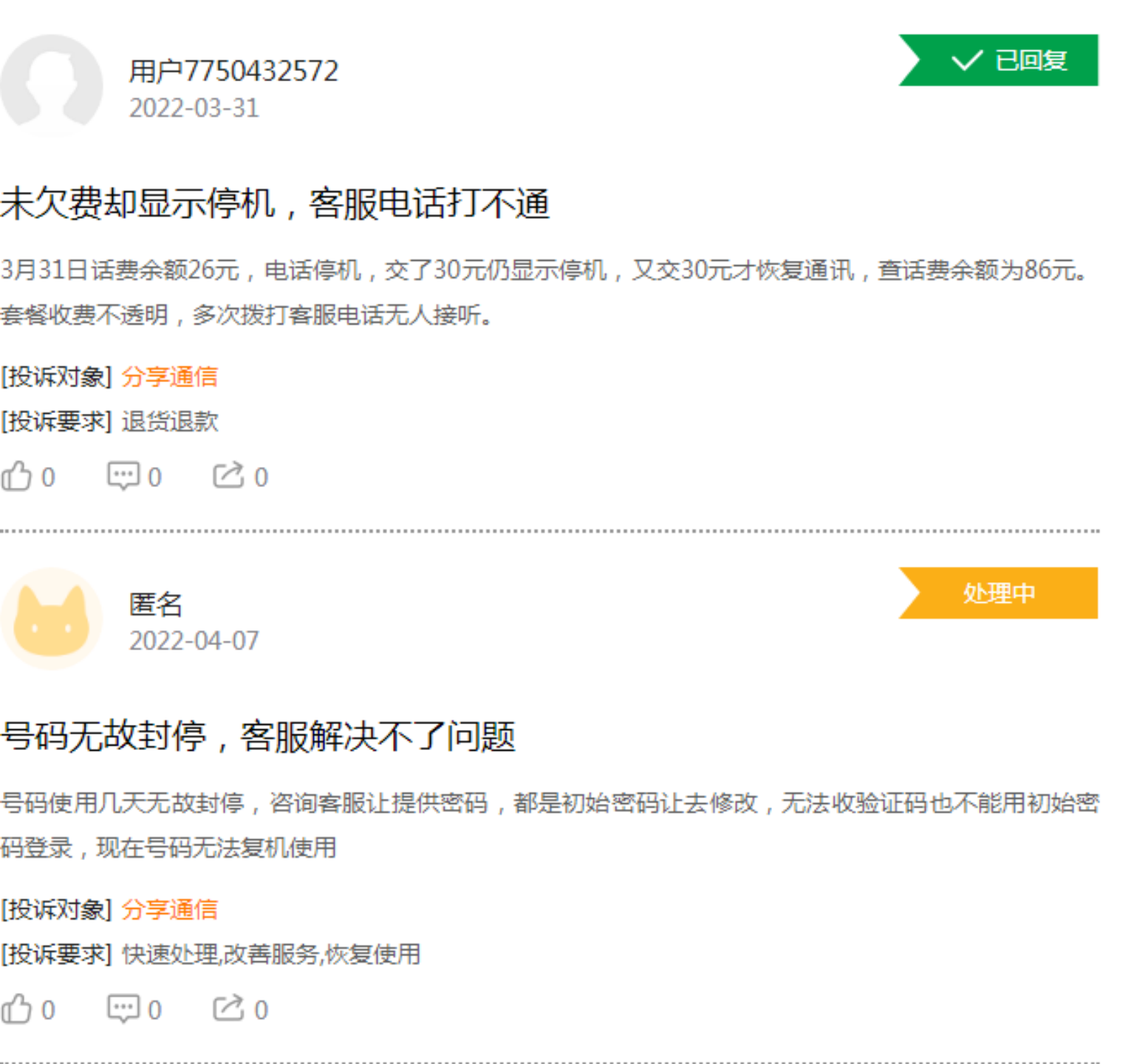The height and width of the screenshot is (1064, 1134).
Task: Click the 2022-03-31 post date
Action: tap(194, 109)
